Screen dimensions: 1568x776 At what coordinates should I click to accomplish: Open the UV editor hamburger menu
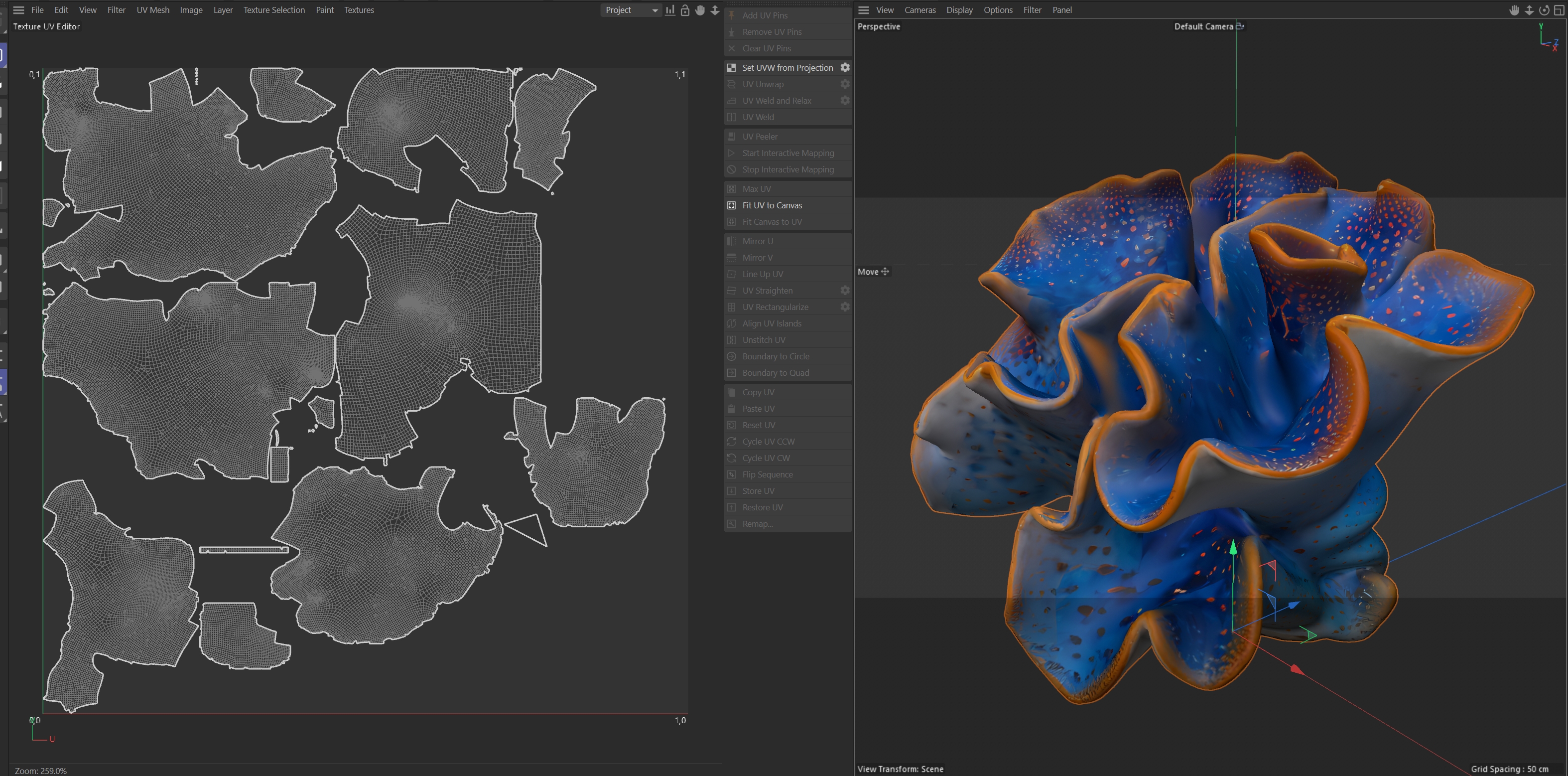click(19, 10)
